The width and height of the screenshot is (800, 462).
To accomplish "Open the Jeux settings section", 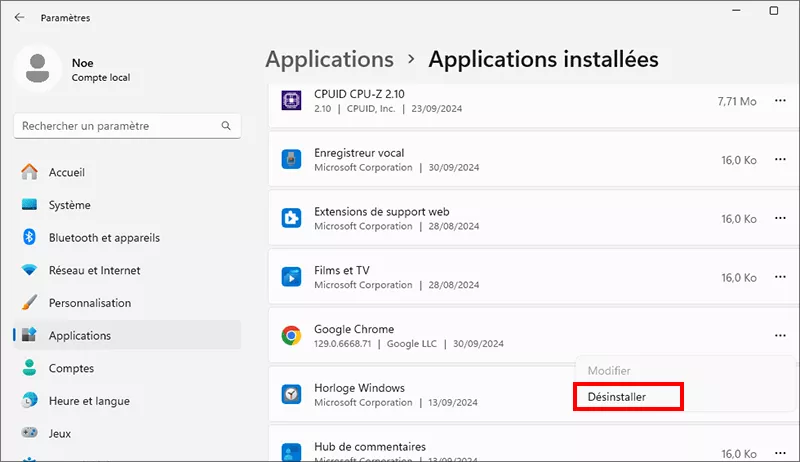I will (127, 433).
